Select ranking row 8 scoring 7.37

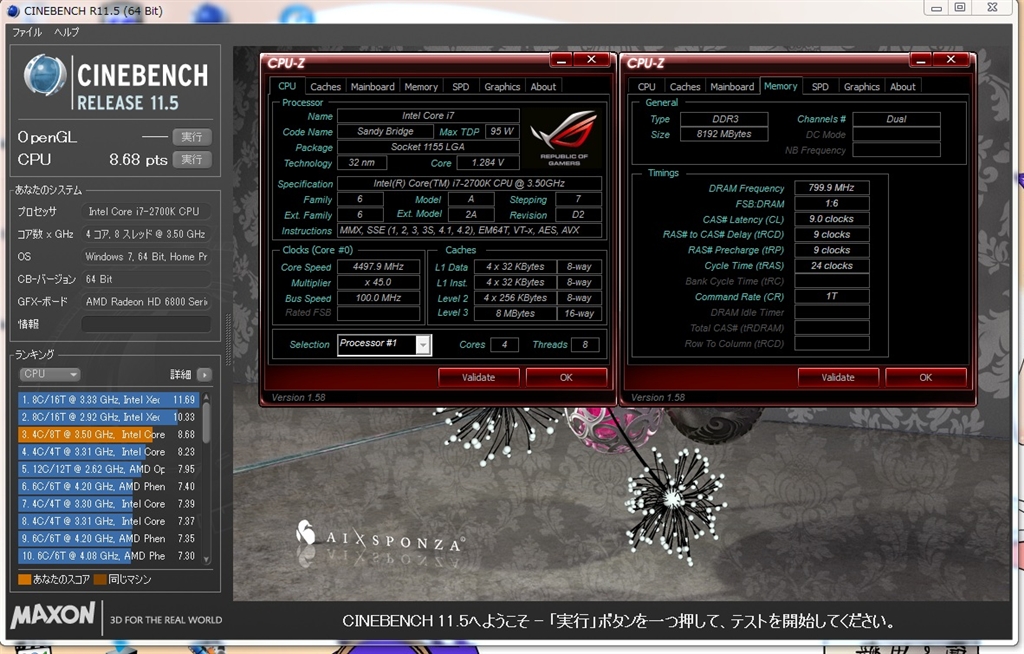click(108, 521)
